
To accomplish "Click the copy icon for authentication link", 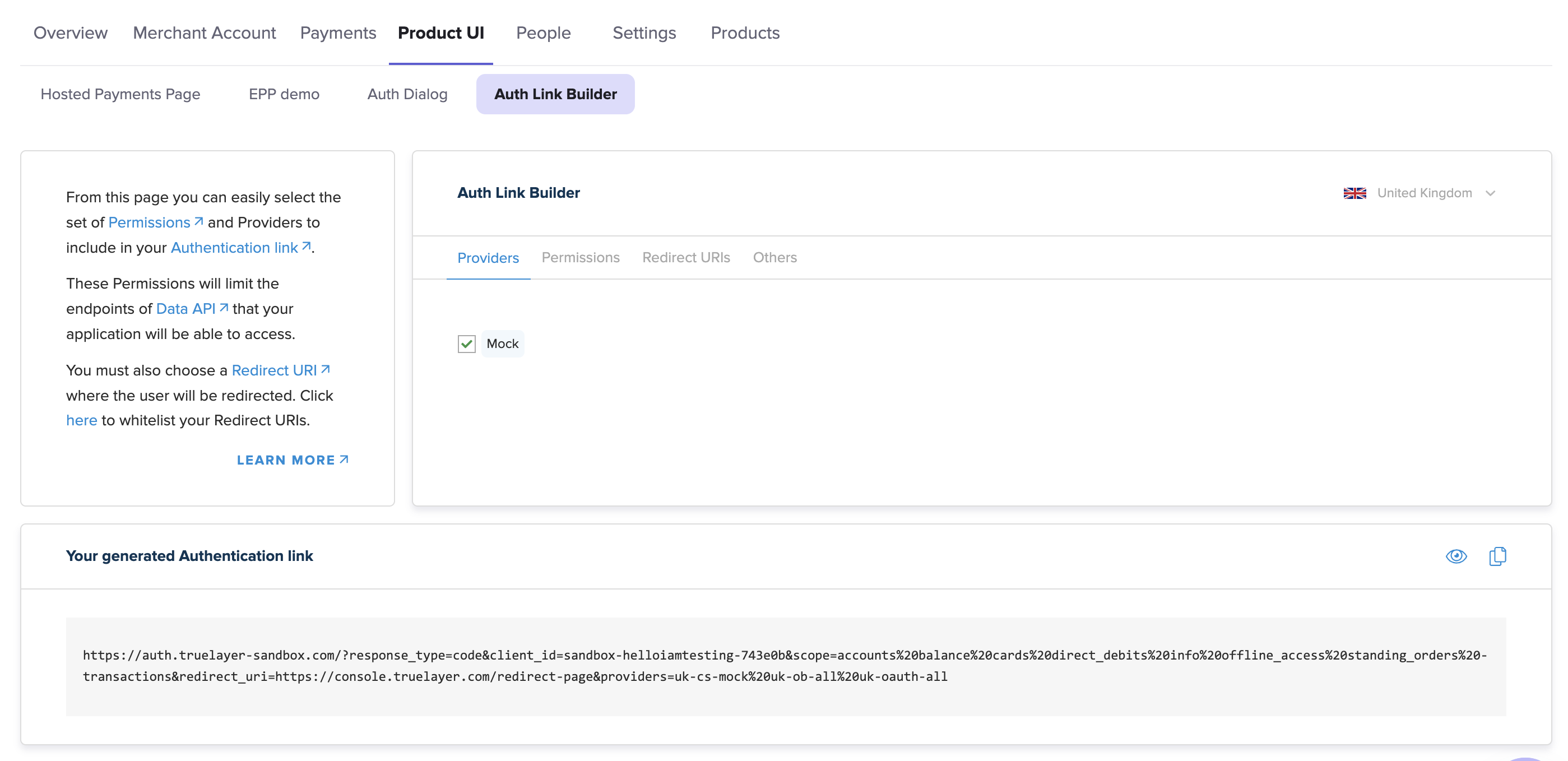I will click(x=1498, y=556).
